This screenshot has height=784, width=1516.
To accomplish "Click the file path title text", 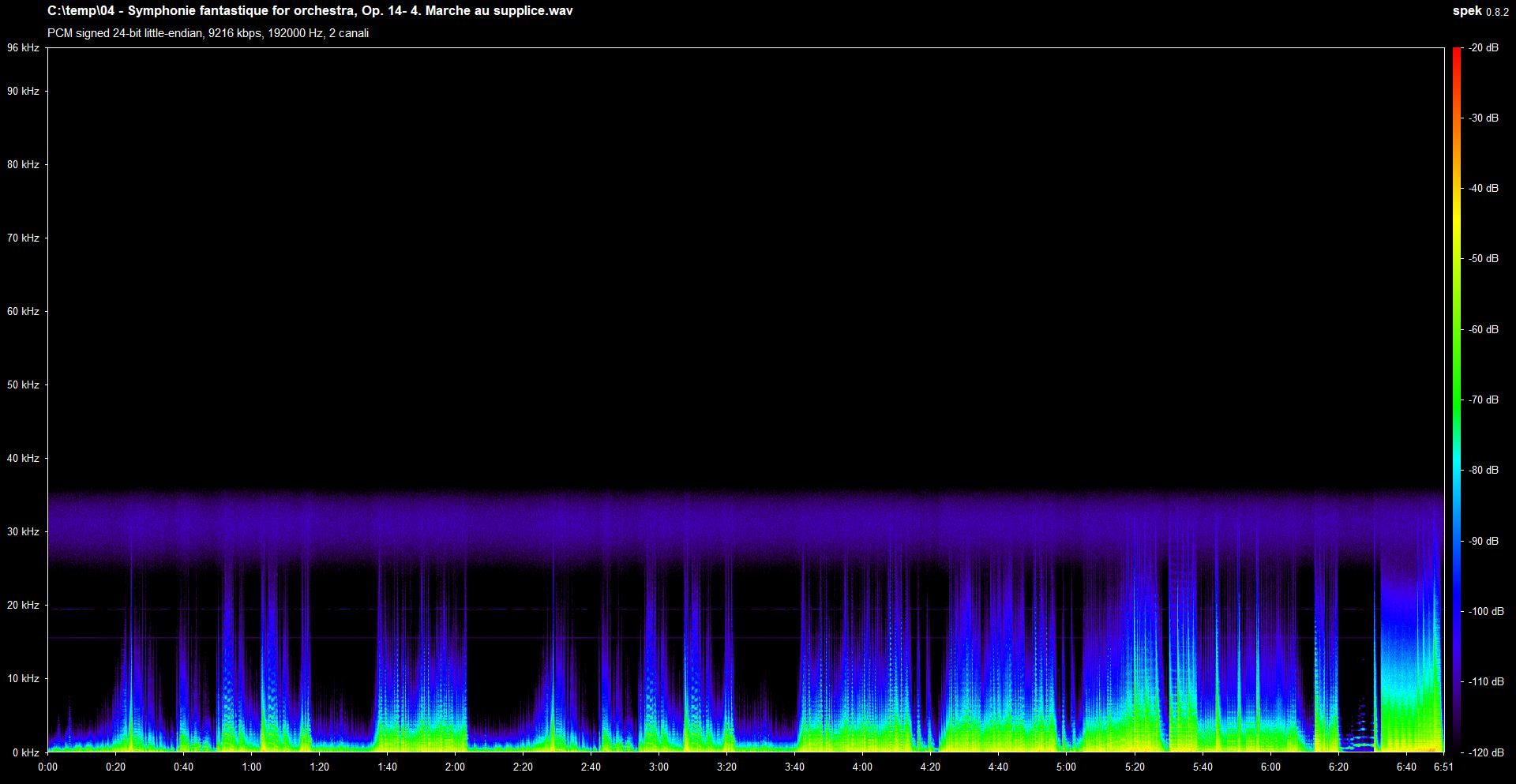I will (310, 11).
